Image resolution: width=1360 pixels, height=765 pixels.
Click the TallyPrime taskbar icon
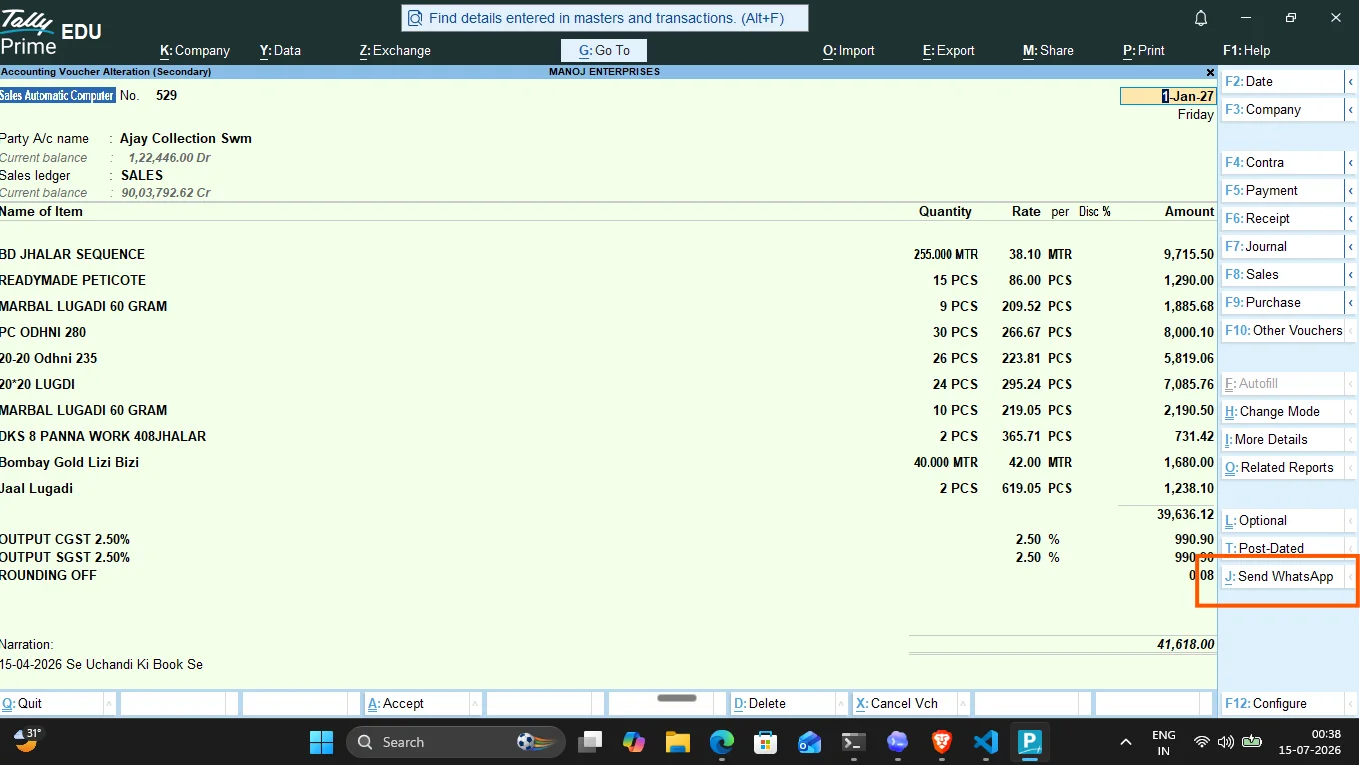point(1029,742)
